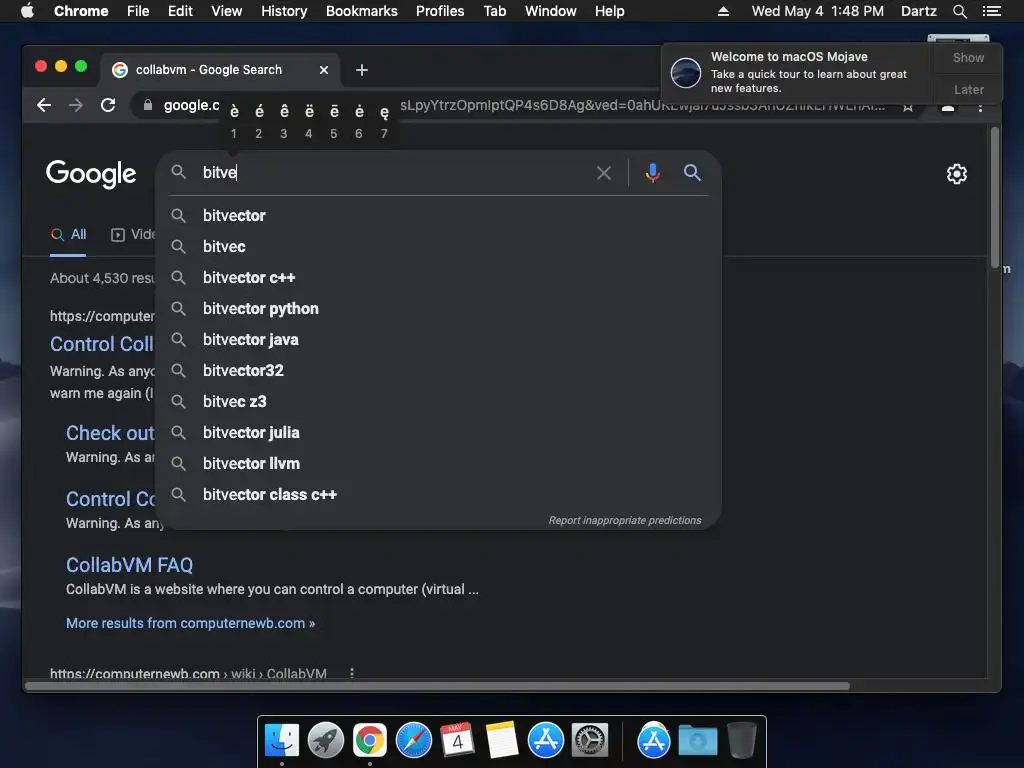Open options dots beside CollabVM wiki result
The height and width of the screenshot is (768, 1024).
(352, 673)
